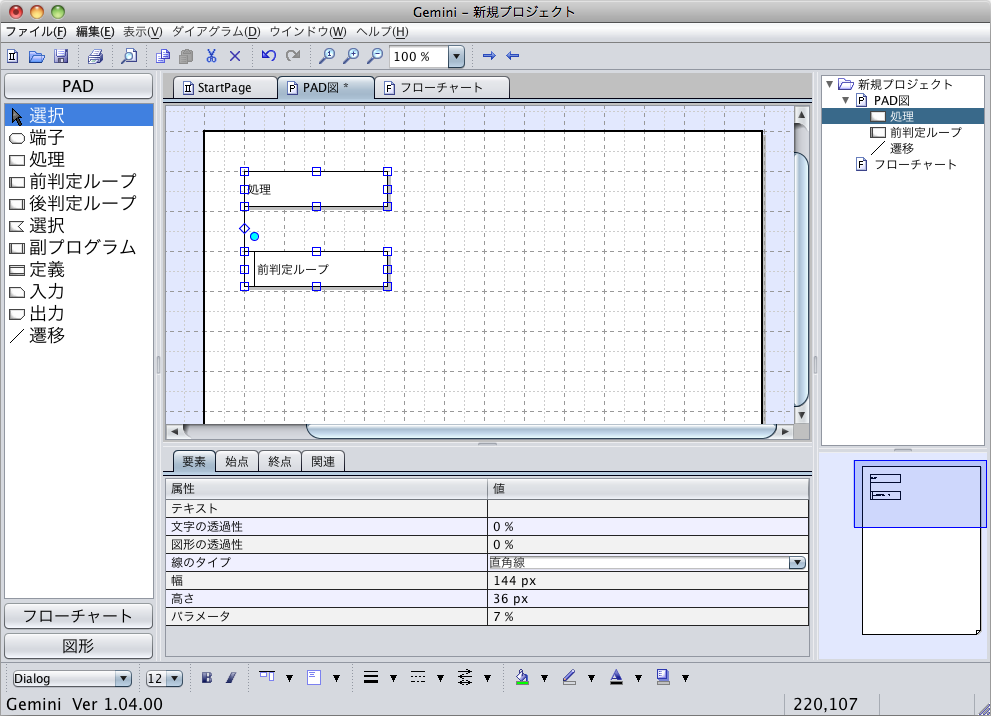The height and width of the screenshot is (716, 991).
Task: Select 前判定ループ in the project tree
Action: (925, 133)
